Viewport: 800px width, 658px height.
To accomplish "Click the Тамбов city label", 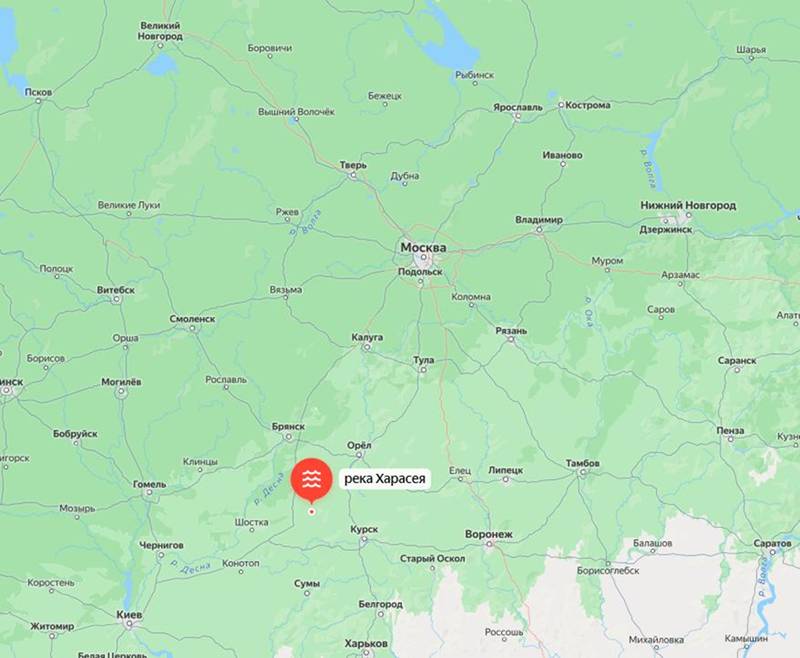I will (583, 463).
